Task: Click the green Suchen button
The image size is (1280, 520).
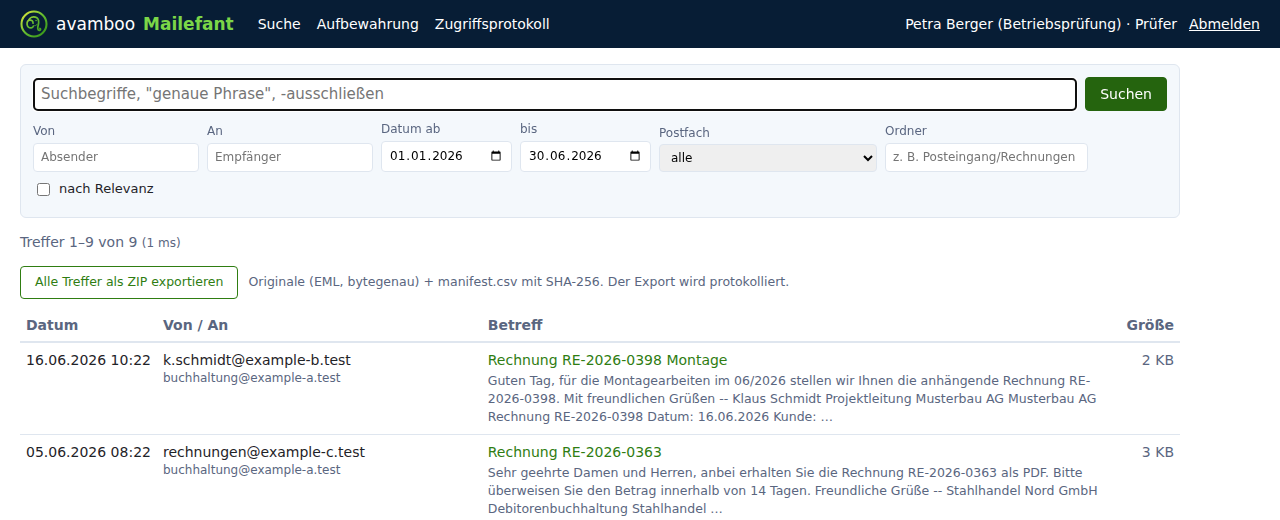Action: coord(1126,94)
